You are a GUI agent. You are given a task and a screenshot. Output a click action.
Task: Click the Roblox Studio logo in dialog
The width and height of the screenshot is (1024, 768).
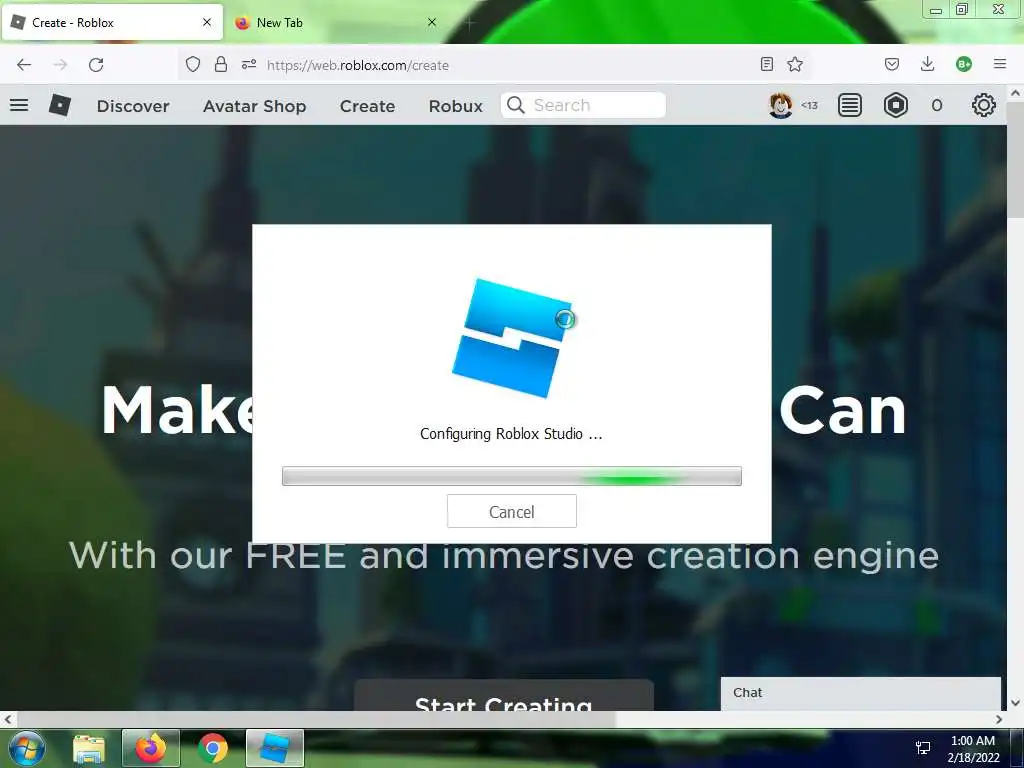click(x=512, y=338)
